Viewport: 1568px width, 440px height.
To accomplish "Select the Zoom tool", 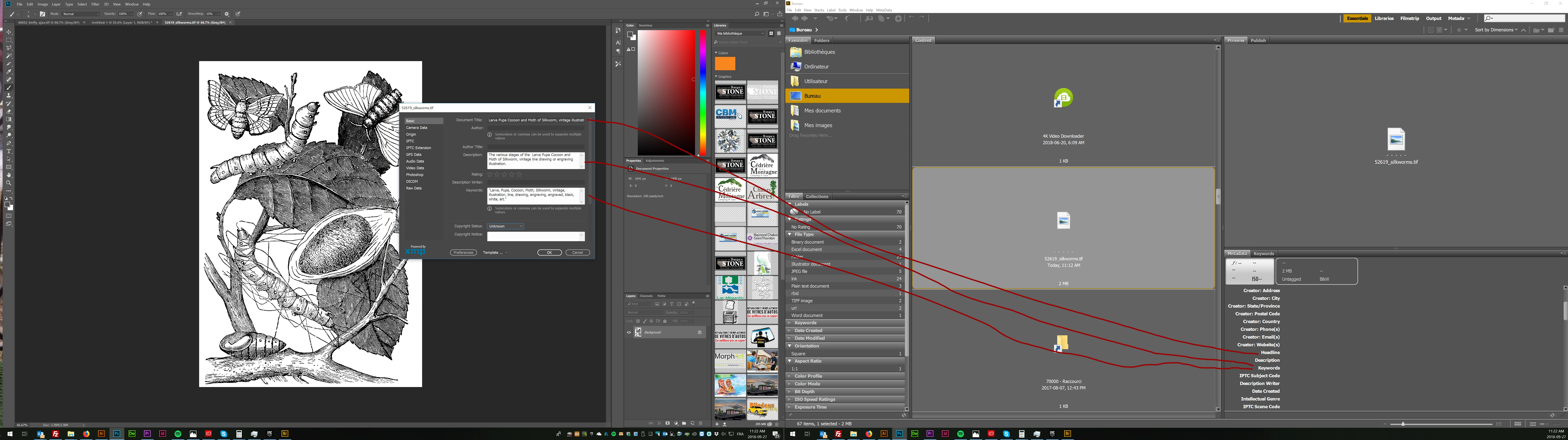I will pos(9,183).
